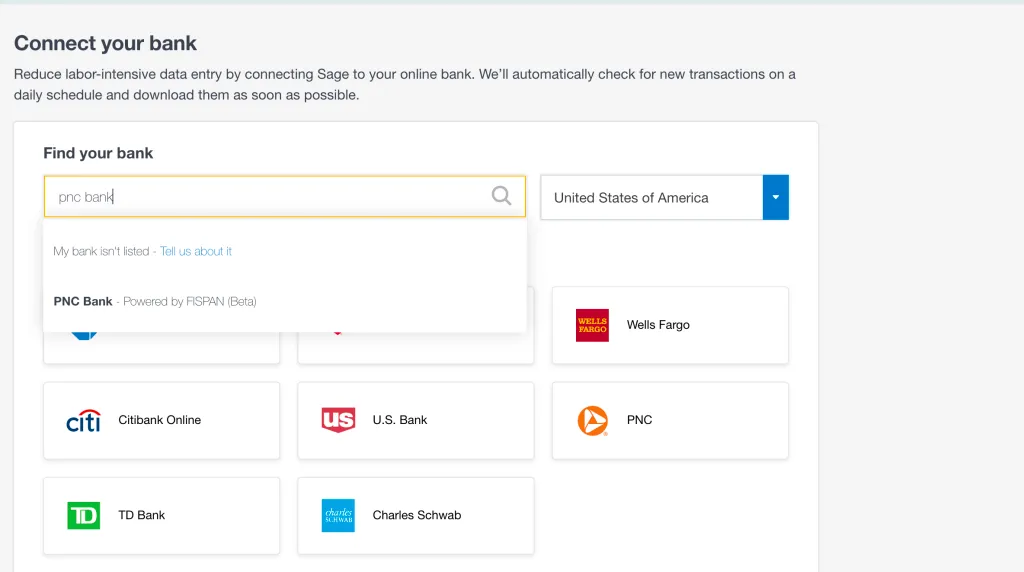
Task: Click the green TD logo icon
Action: pos(84,516)
